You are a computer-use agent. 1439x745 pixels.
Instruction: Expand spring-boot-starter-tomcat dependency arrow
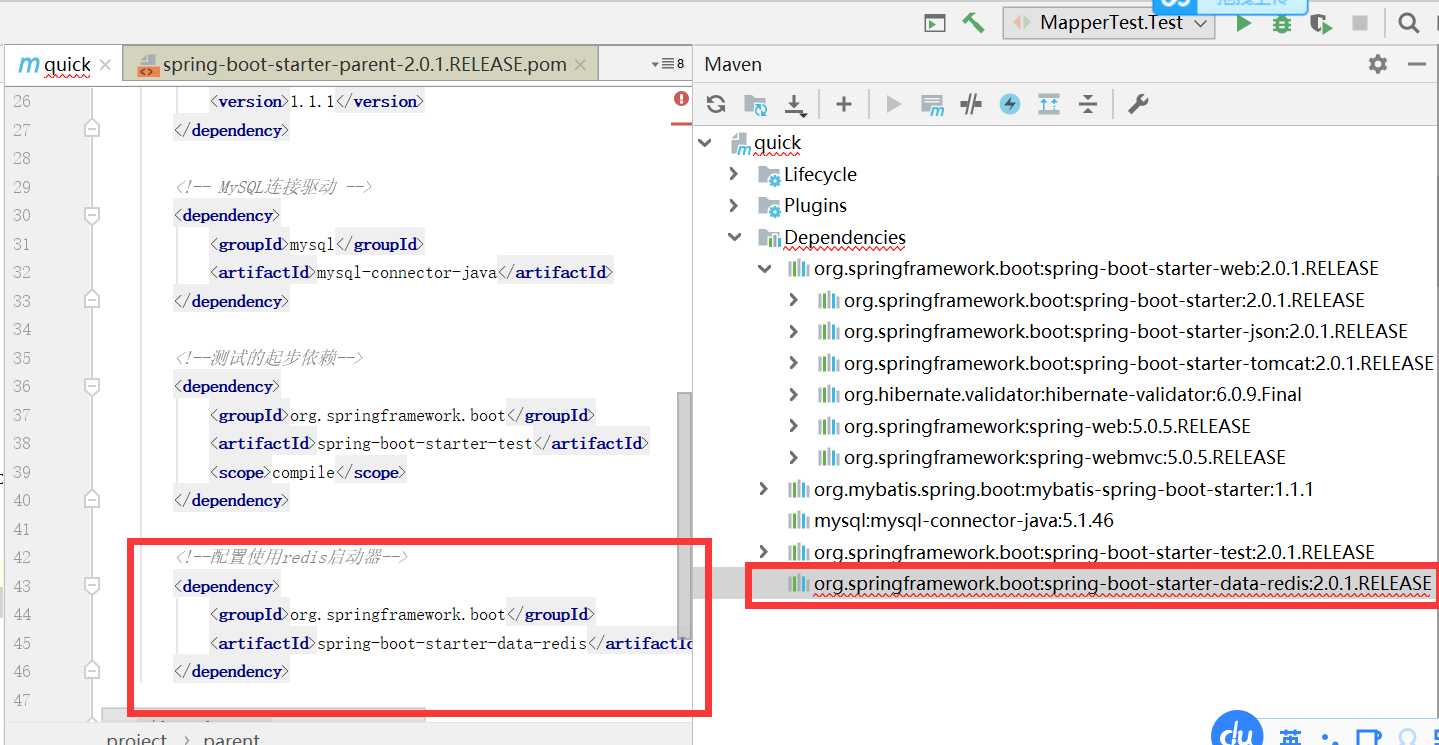tap(794, 363)
